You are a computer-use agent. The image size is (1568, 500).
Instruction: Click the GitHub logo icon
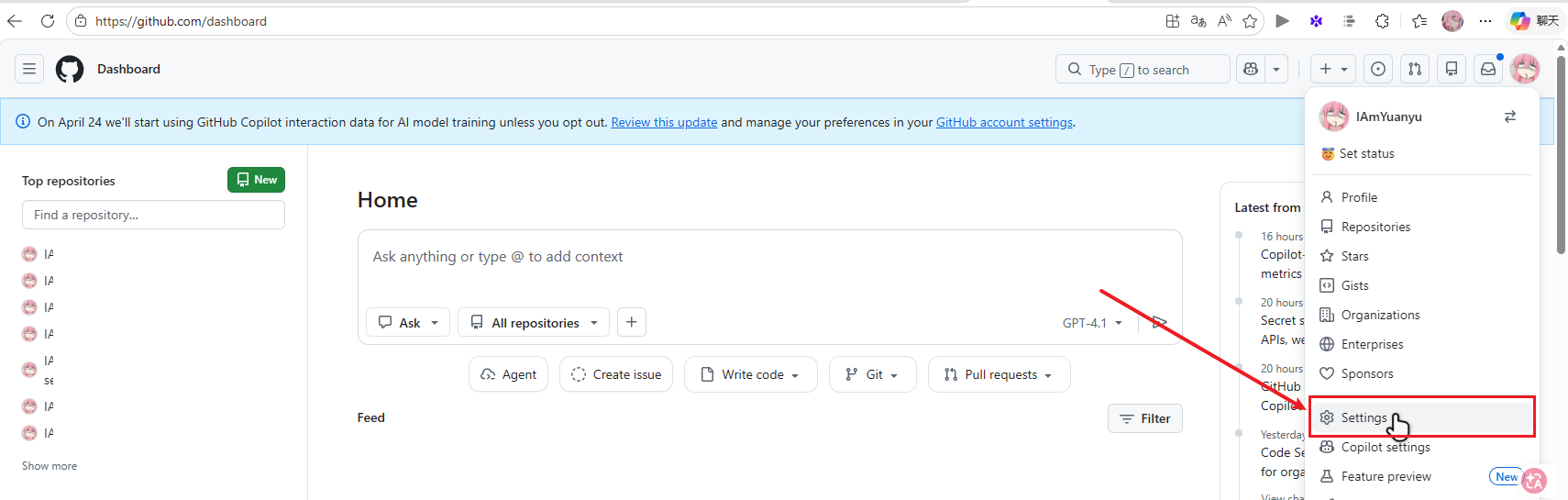coord(70,69)
